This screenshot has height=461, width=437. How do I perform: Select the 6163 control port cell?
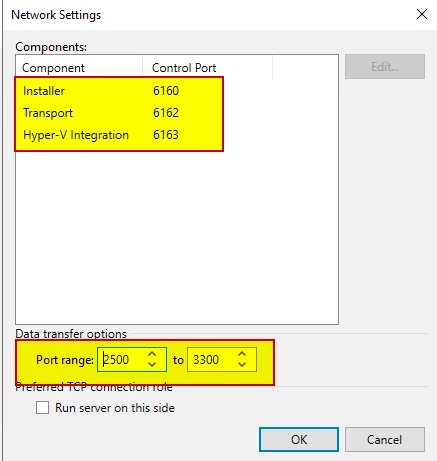166,135
